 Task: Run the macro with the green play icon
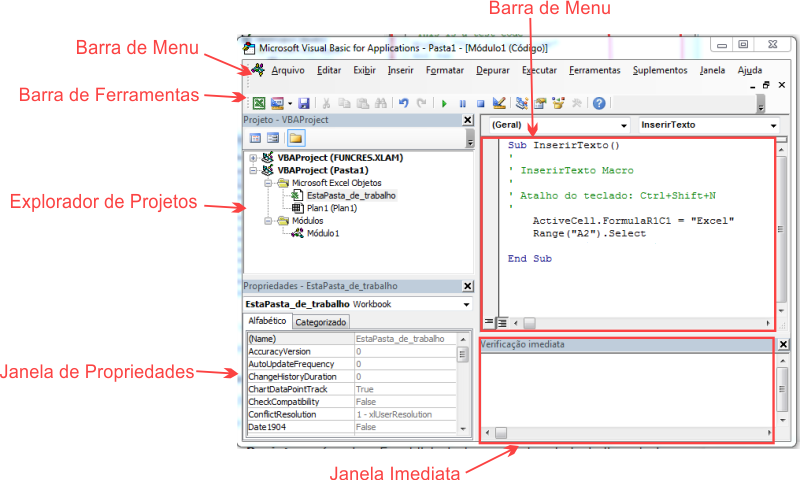pyautogui.click(x=444, y=103)
